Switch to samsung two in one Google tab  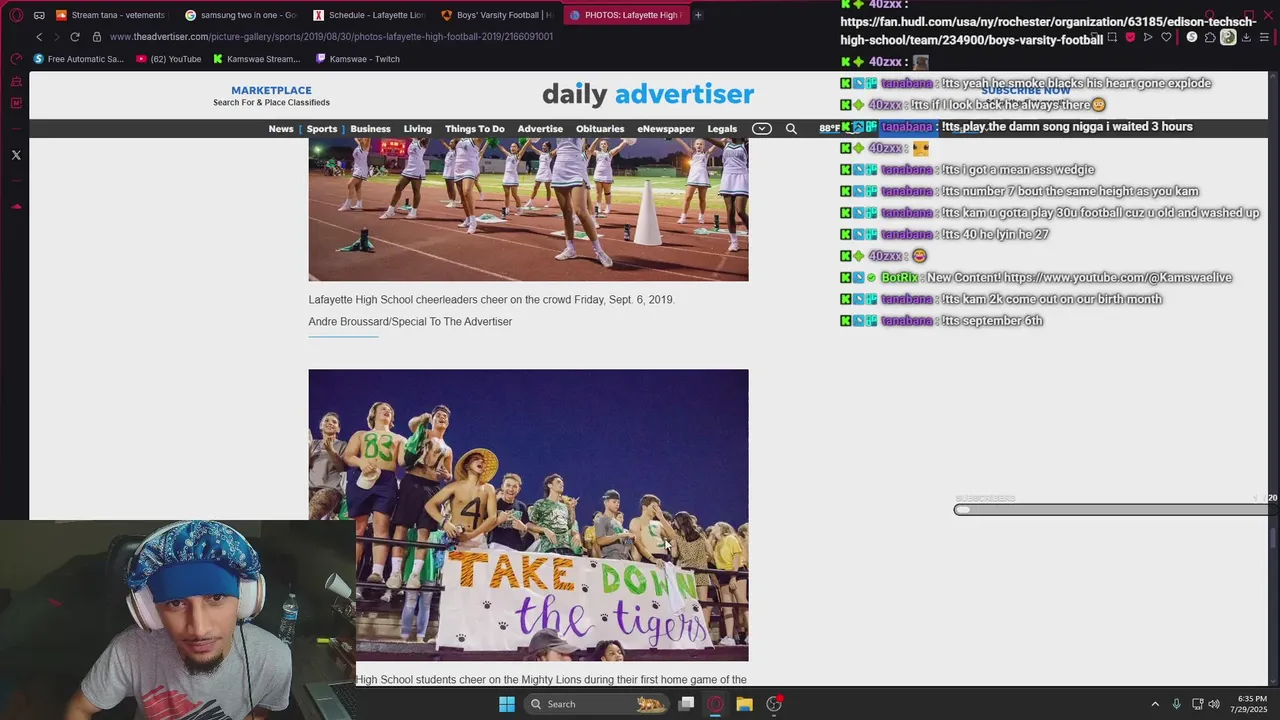tap(241, 15)
